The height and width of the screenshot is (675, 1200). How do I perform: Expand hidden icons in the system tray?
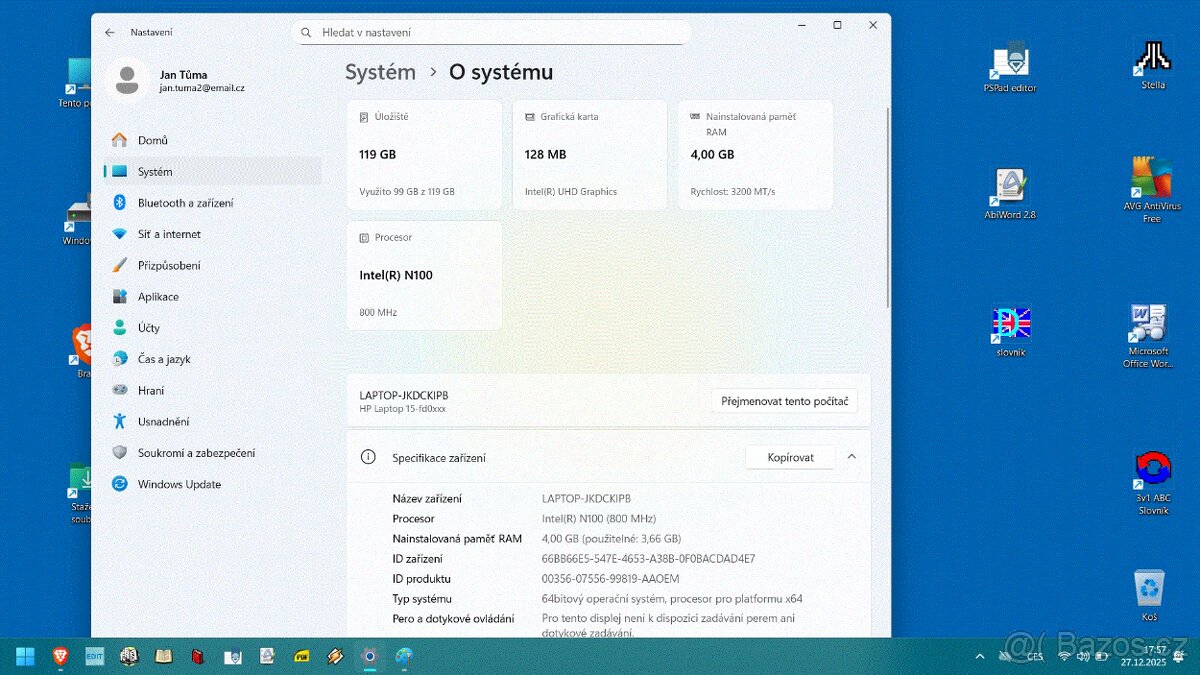(x=980, y=657)
